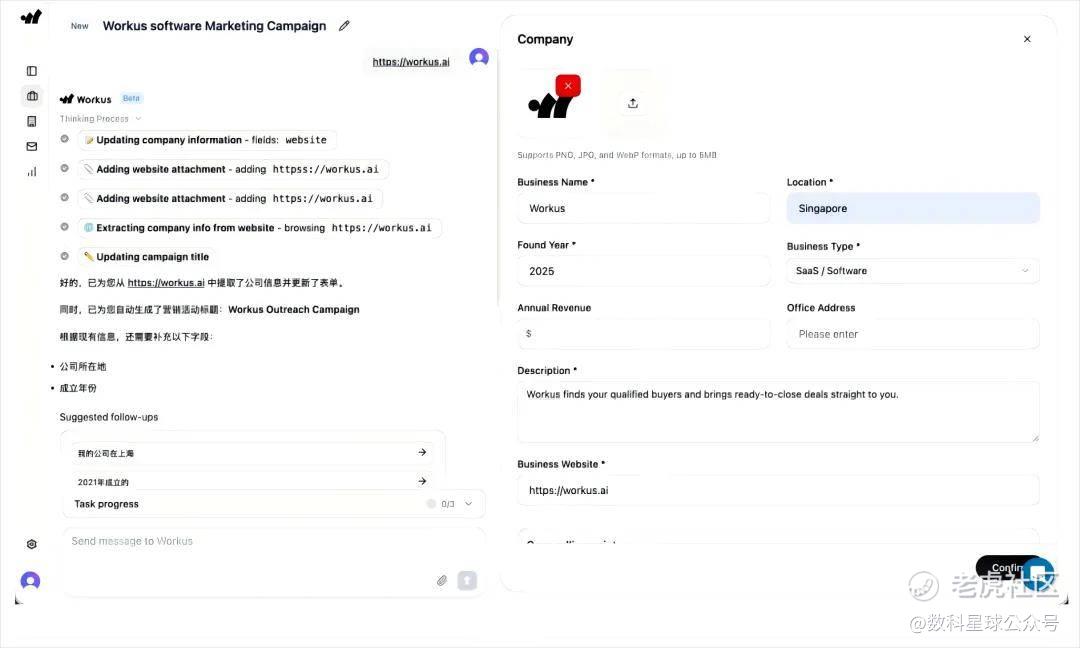Click the Office Address field
The height and width of the screenshot is (648, 1080).
(913, 334)
